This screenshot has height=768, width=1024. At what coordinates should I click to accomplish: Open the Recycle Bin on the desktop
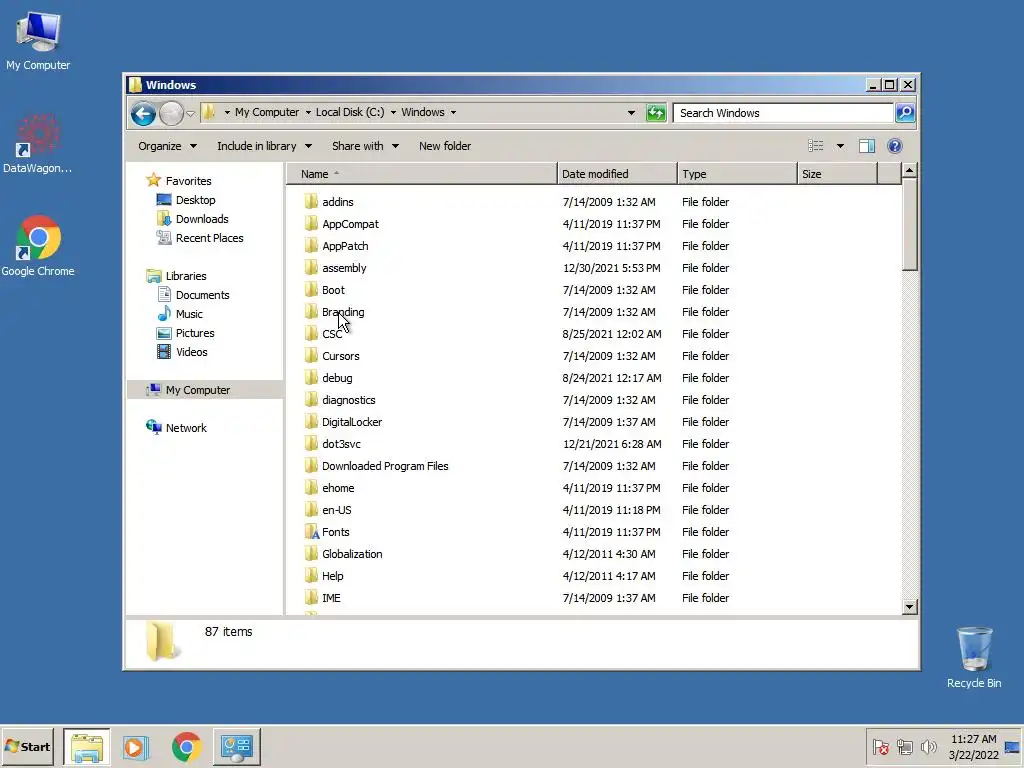[x=974, y=657]
